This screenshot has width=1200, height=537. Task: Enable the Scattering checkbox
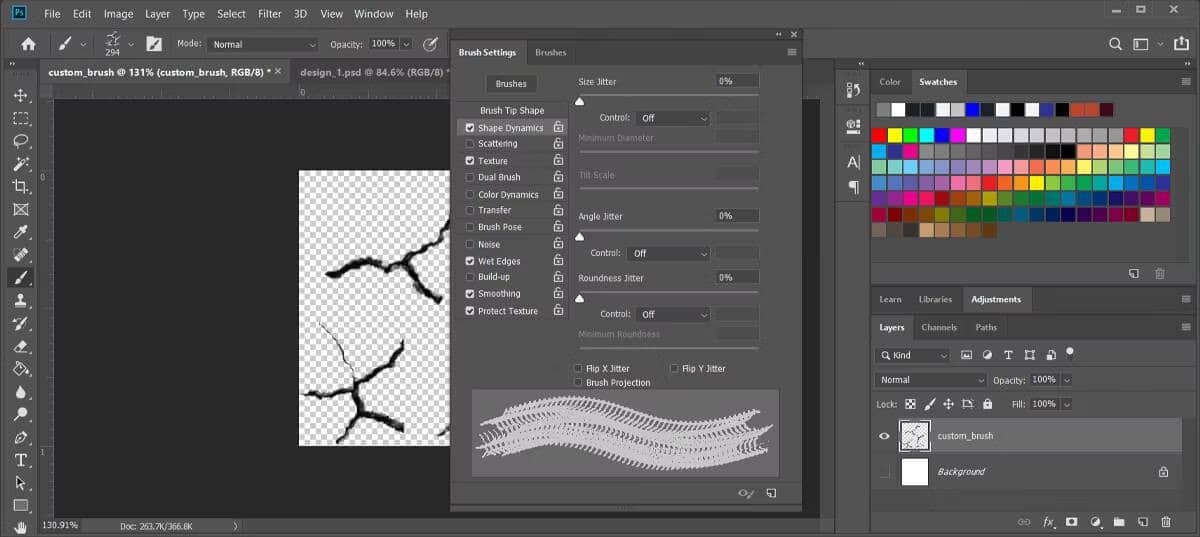pyautogui.click(x=470, y=144)
